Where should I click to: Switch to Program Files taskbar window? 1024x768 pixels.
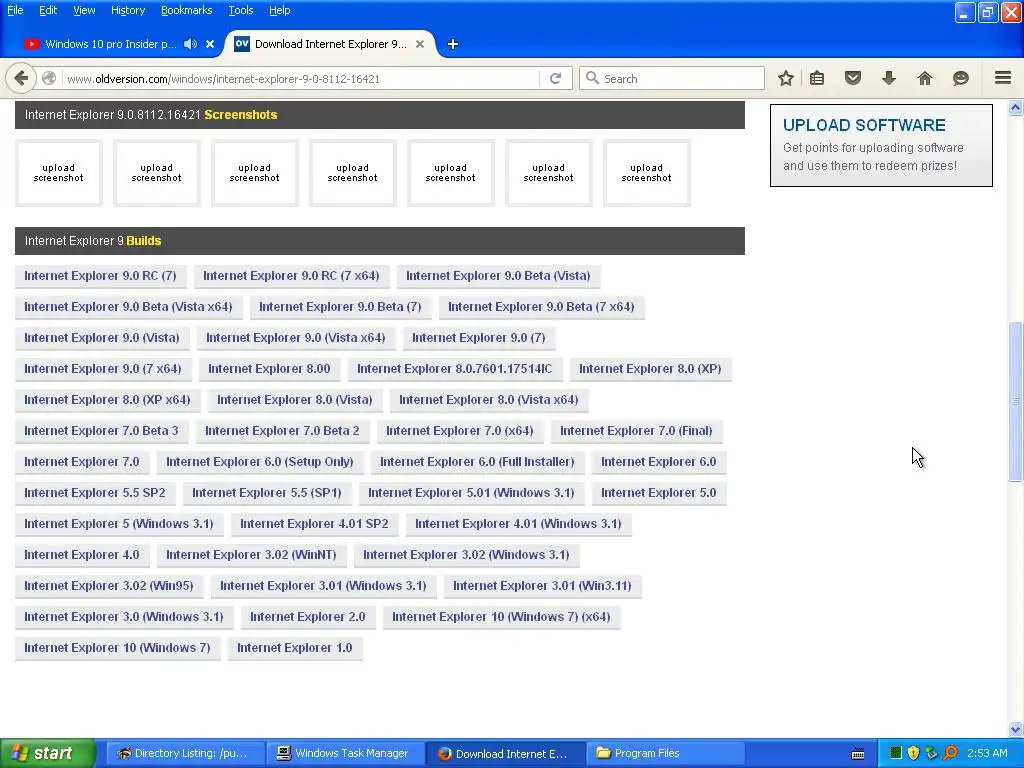click(666, 754)
